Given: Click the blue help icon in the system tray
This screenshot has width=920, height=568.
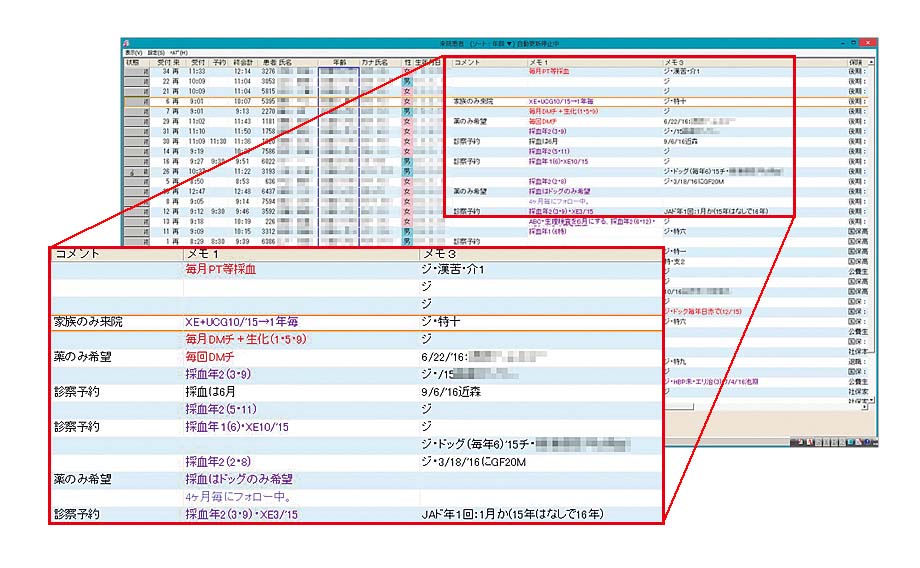Looking at the screenshot, I should pyautogui.click(x=866, y=441).
